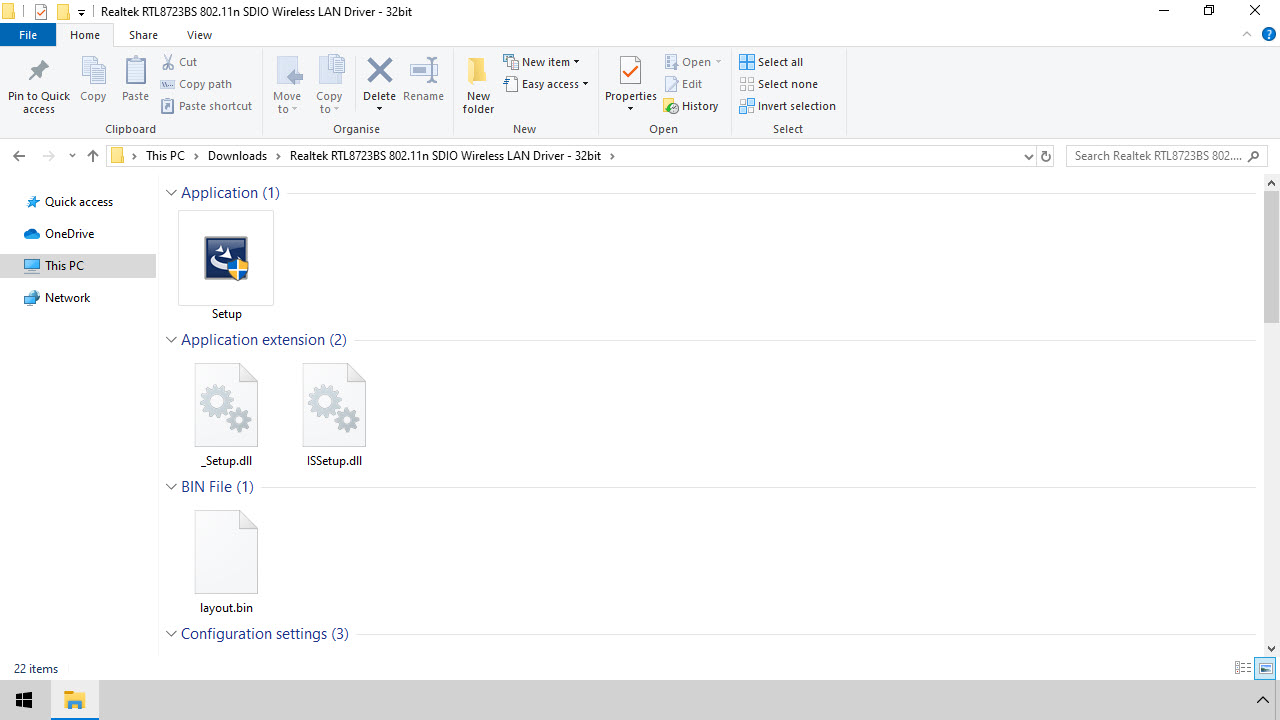This screenshot has height=720, width=1280.
Task: Refresh the current folder view
Action: (x=1046, y=156)
